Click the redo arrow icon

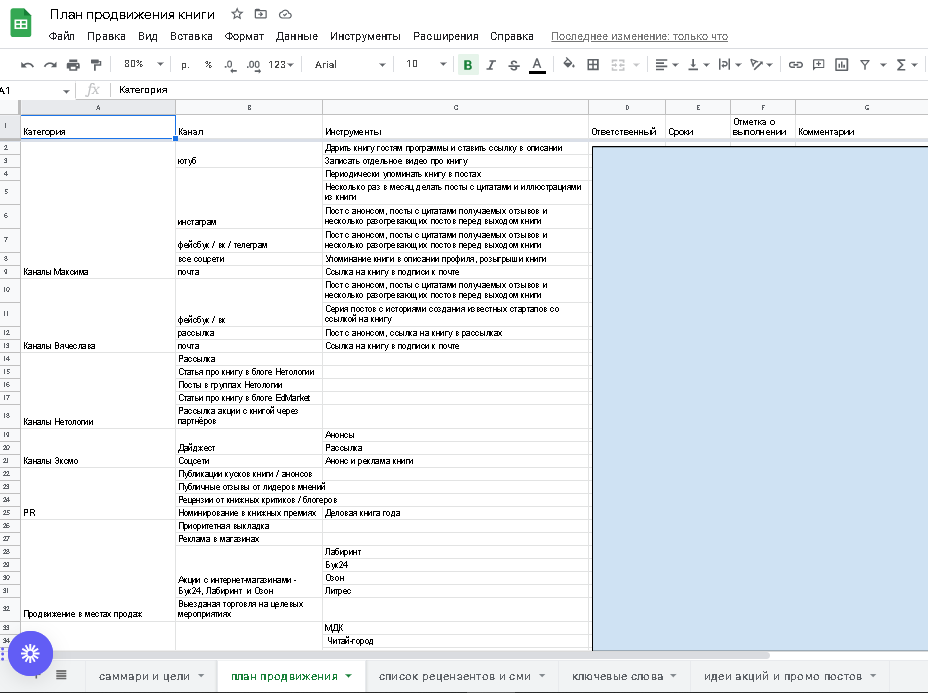point(50,65)
